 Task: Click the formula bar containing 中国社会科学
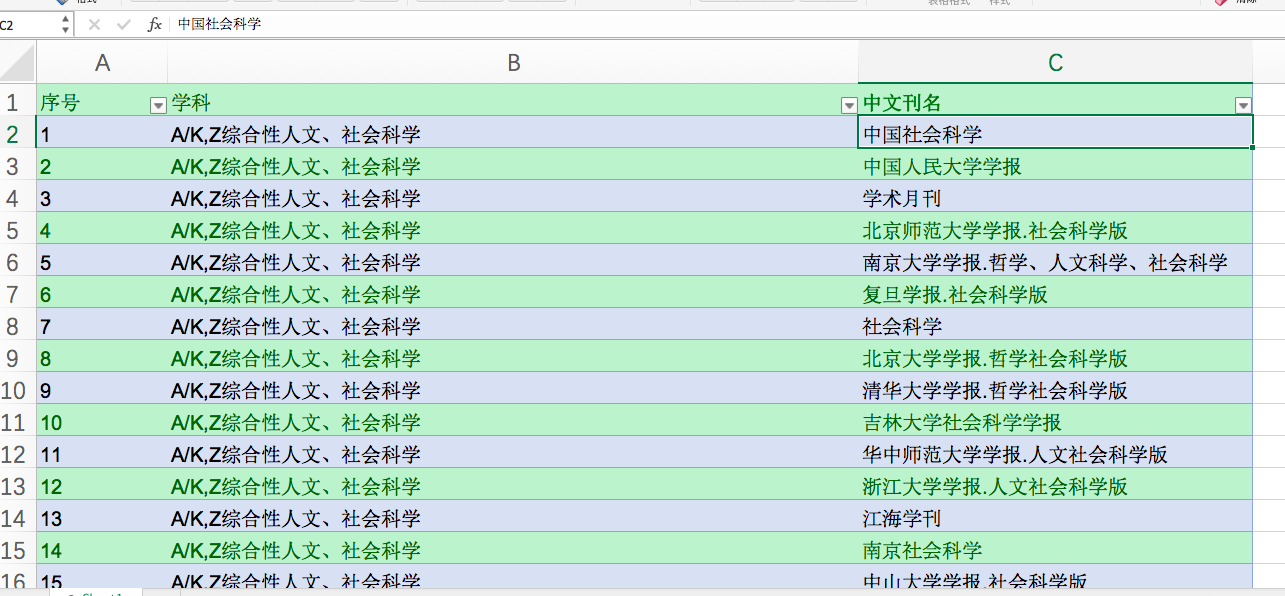point(725,24)
